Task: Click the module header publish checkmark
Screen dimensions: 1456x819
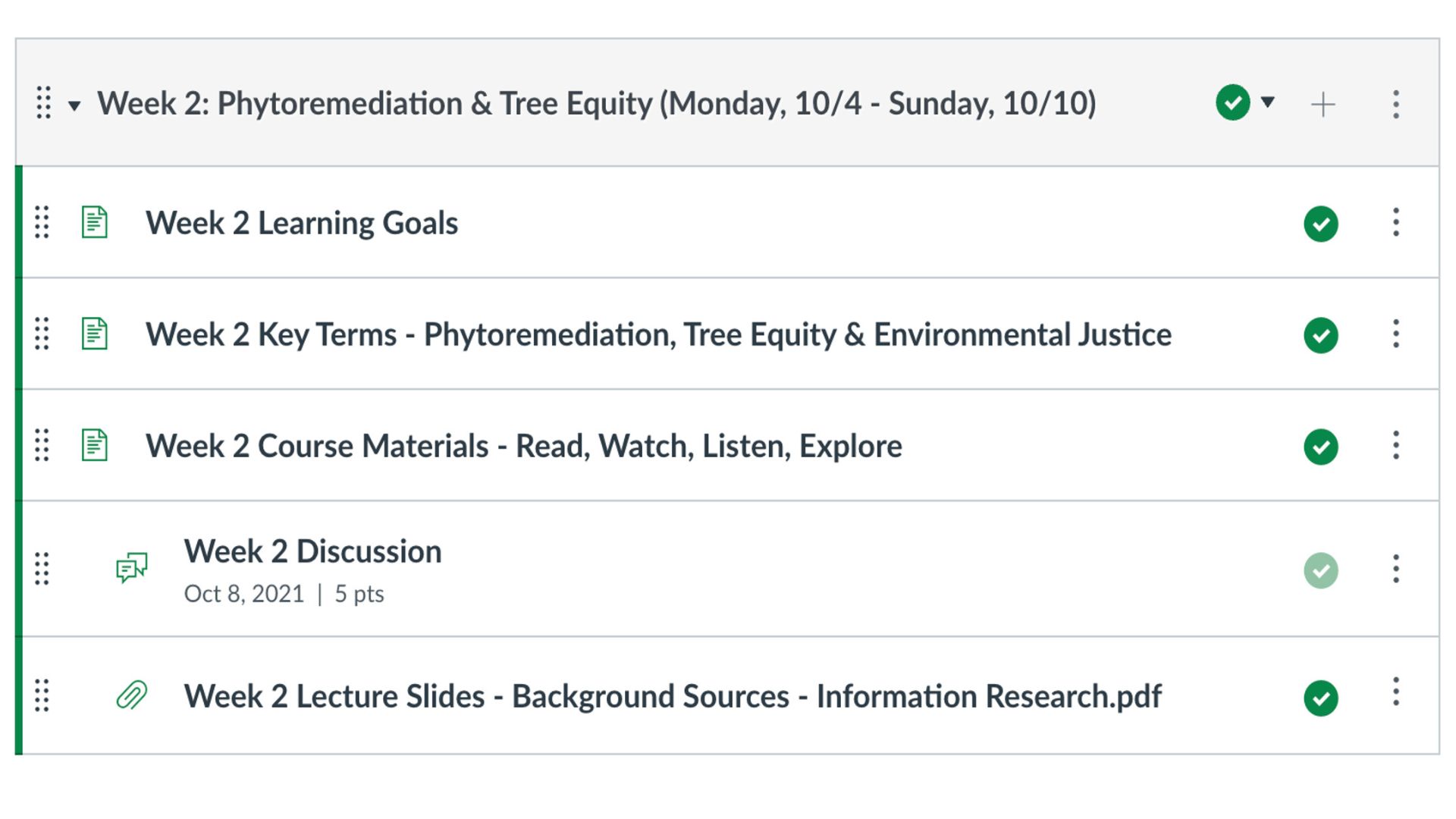Action: click(x=1232, y=102)
